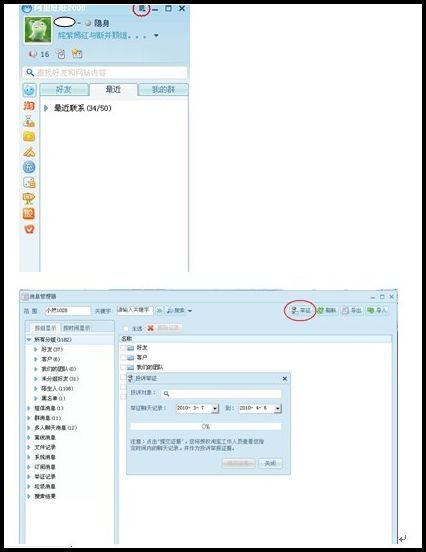Collapse the 所有分组 tree node
426x552 pixels.
click(x=29, y=340)
